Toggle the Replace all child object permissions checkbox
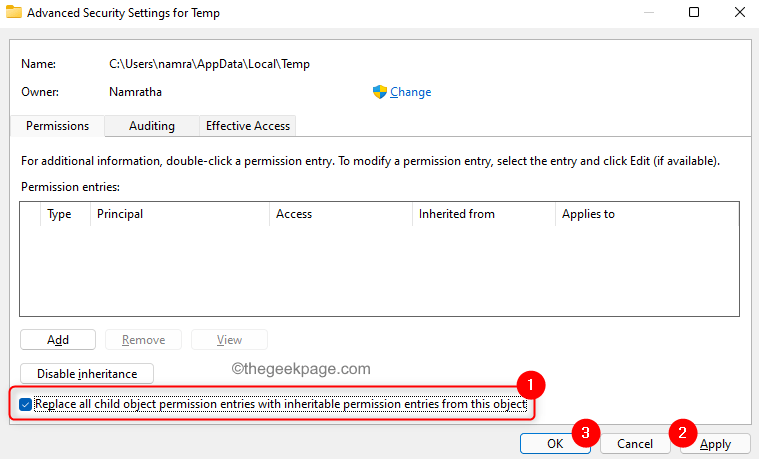This screenshot has width=759, height=459. click(x=26, y=404)
